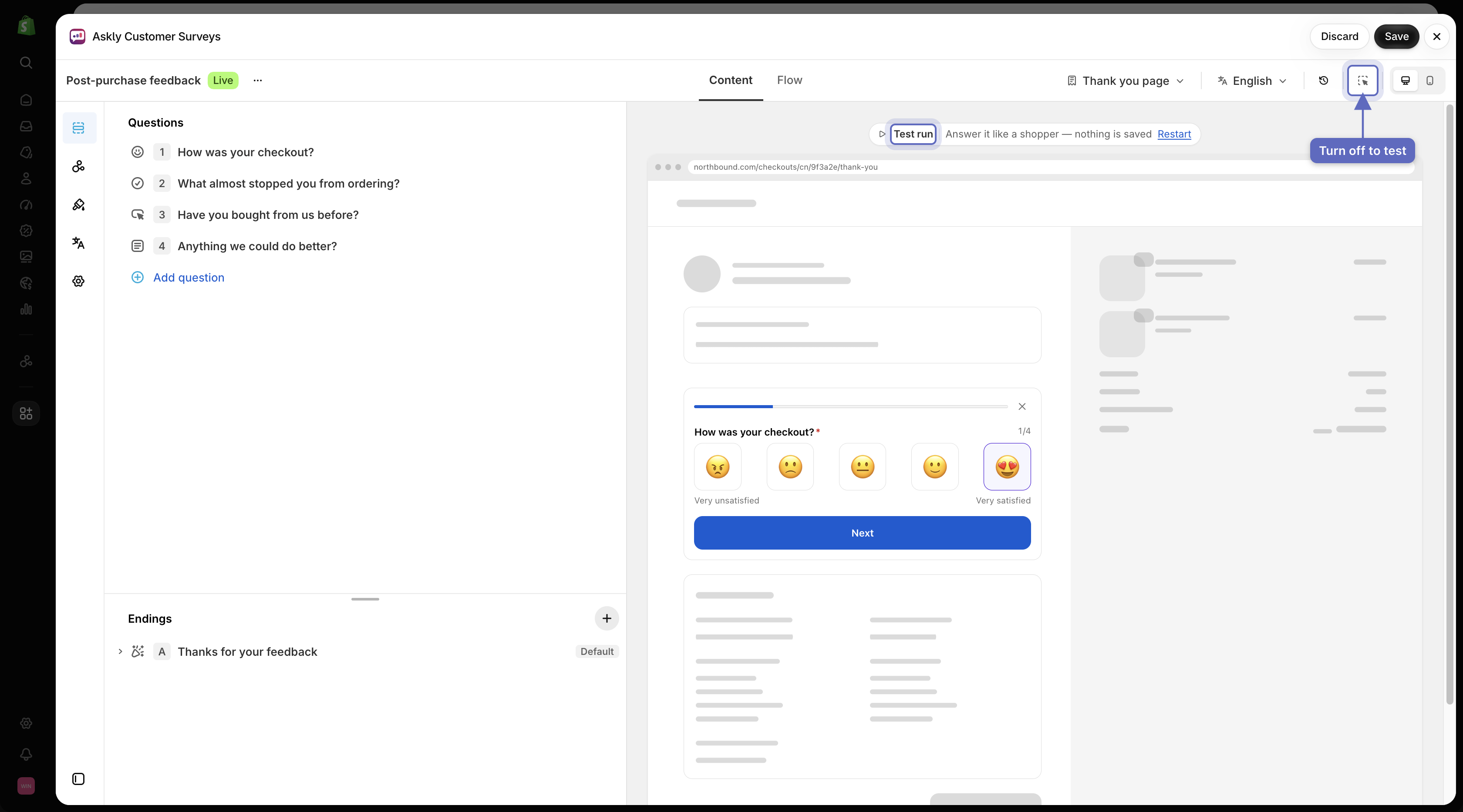Click the Discard button
The height and width of the screenshot is (812, 1463).
tap(1339, 36)
